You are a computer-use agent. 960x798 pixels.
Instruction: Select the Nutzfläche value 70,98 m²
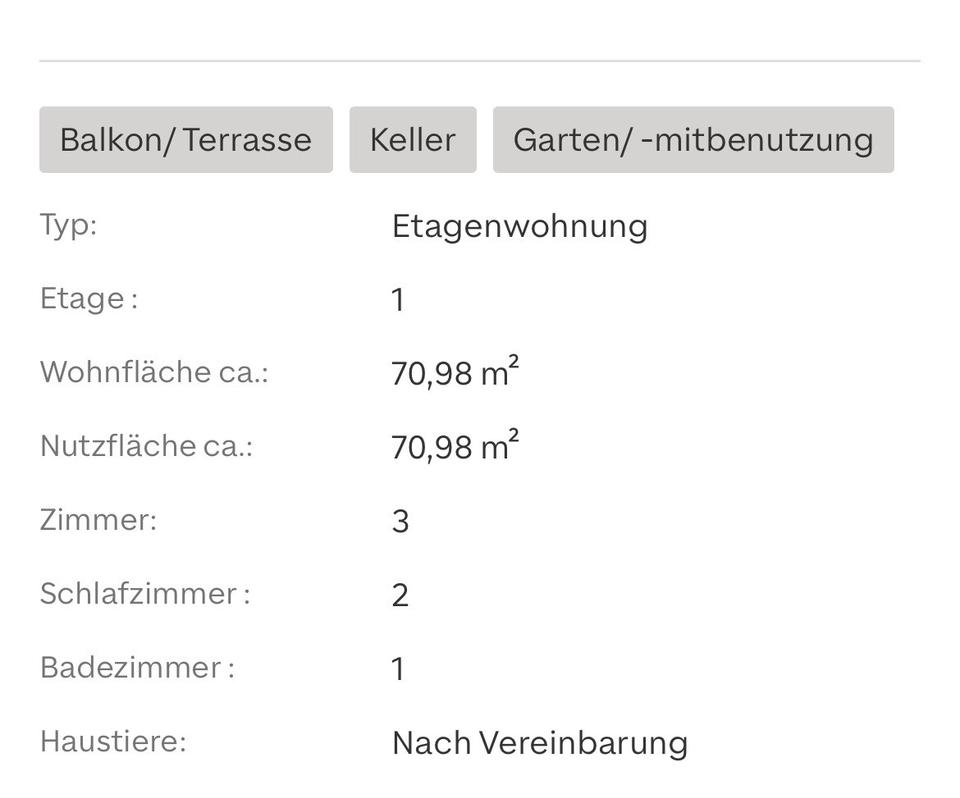coord(454,447)
